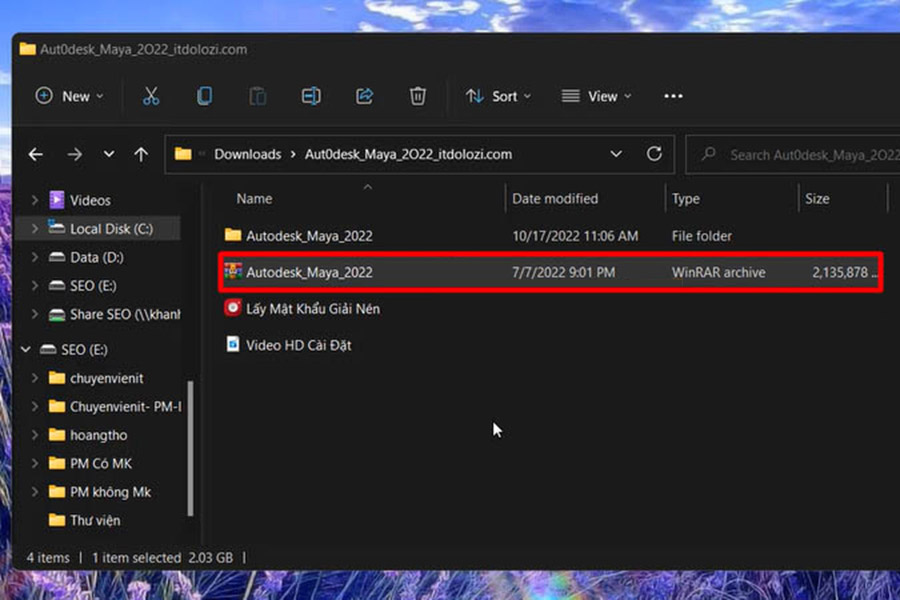Click Downloads in the address breadcrumb

248,154
